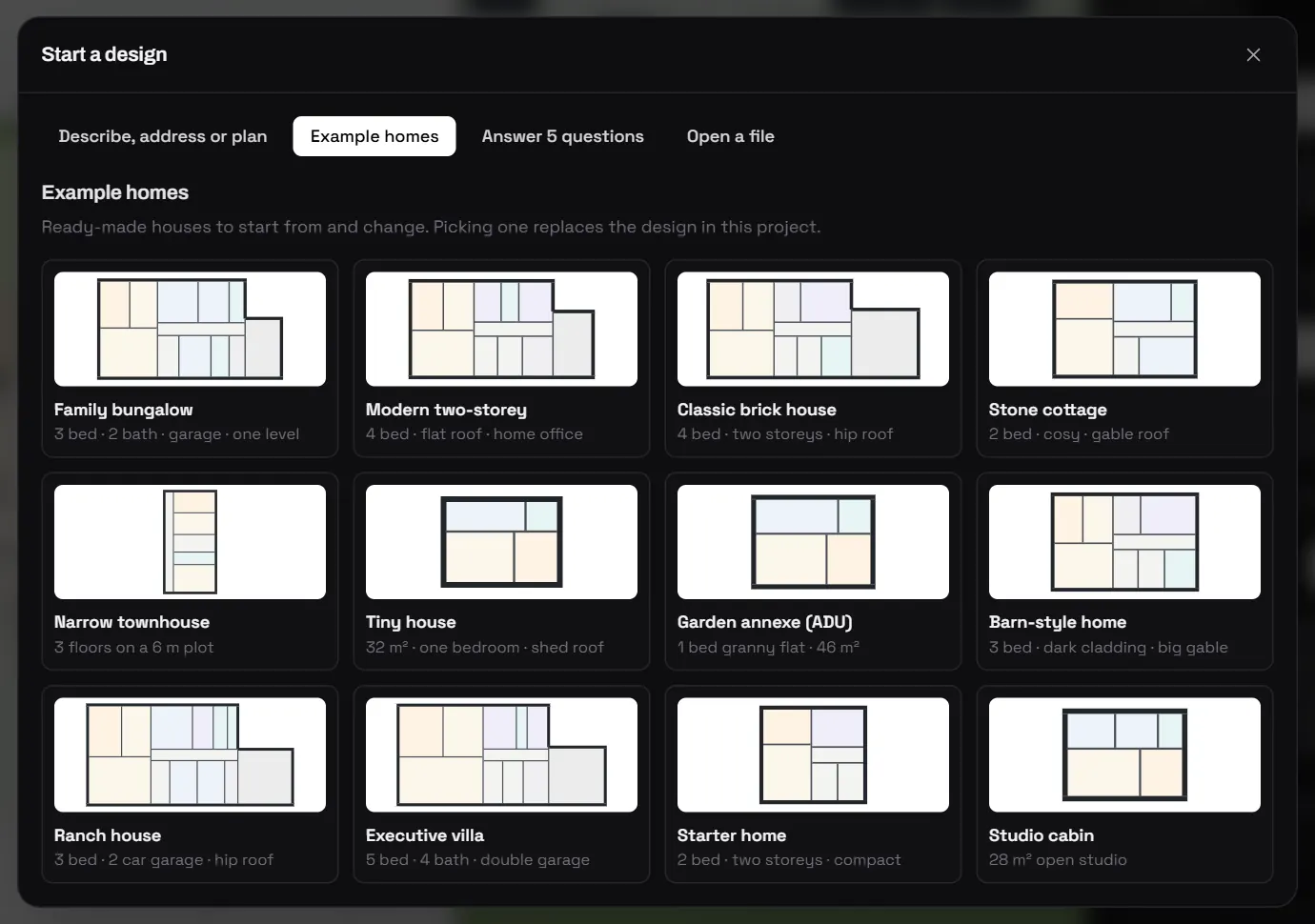Click the "Starter home" title text
This screenshot has width=1315, height=924.
click(x=732, y=835)
